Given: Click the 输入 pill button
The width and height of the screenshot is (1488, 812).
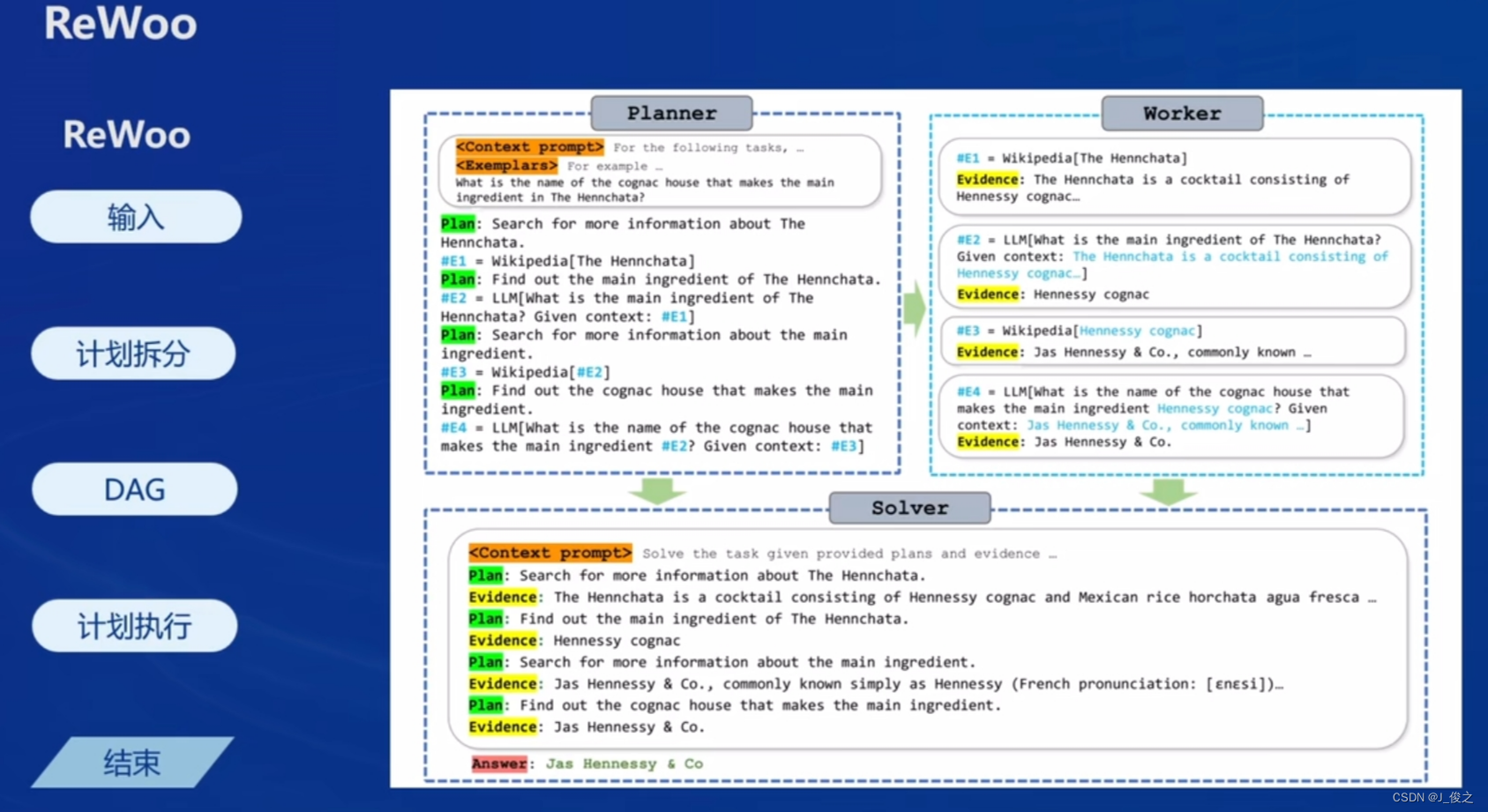Looking at the screenshot, I should (136, 217).
